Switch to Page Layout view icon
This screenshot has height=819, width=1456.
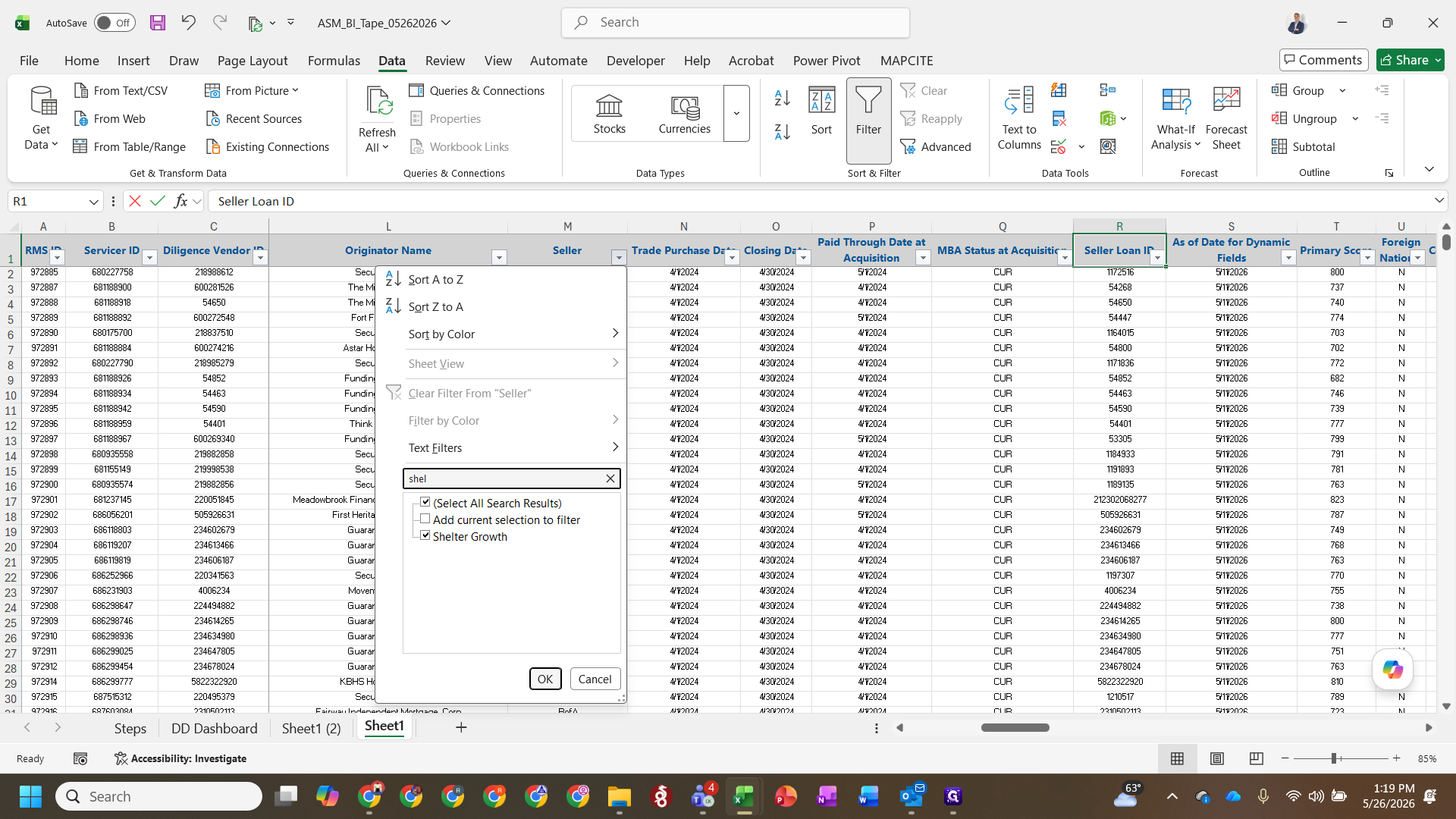1216,758
